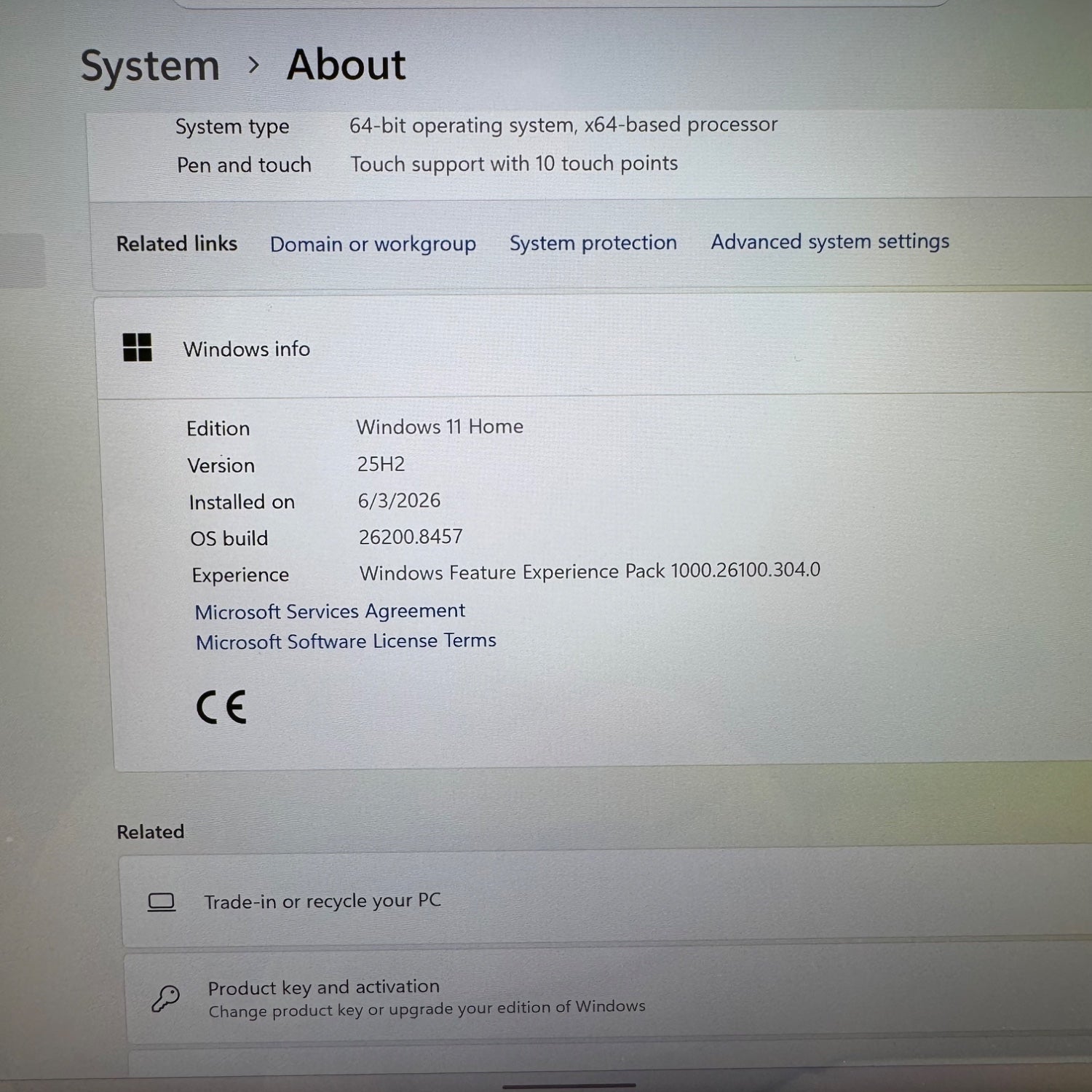Screen dimensions: 1092x1092
Task: Select Windows Feature Experience Pack value
Action: click(590, 571)
